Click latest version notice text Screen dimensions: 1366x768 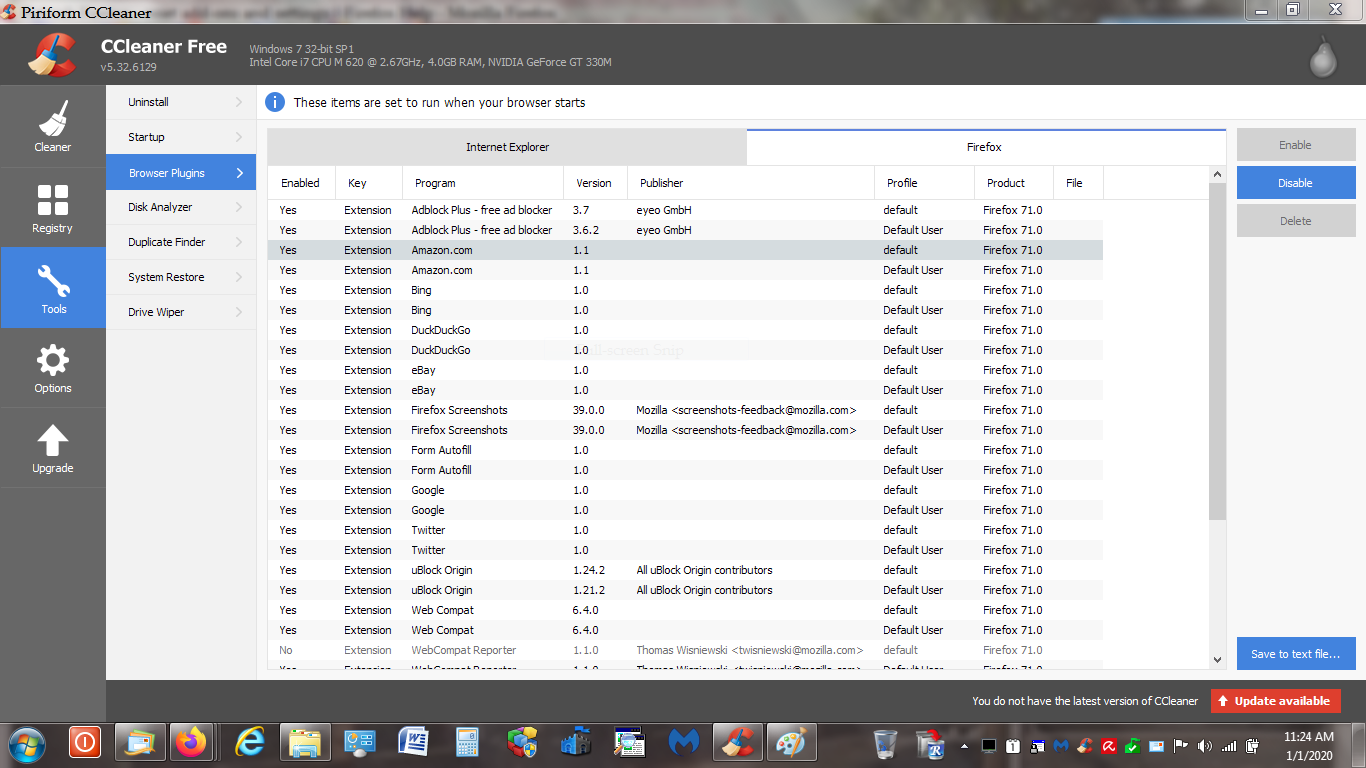pyautogui.click(x=1085, y=701)
